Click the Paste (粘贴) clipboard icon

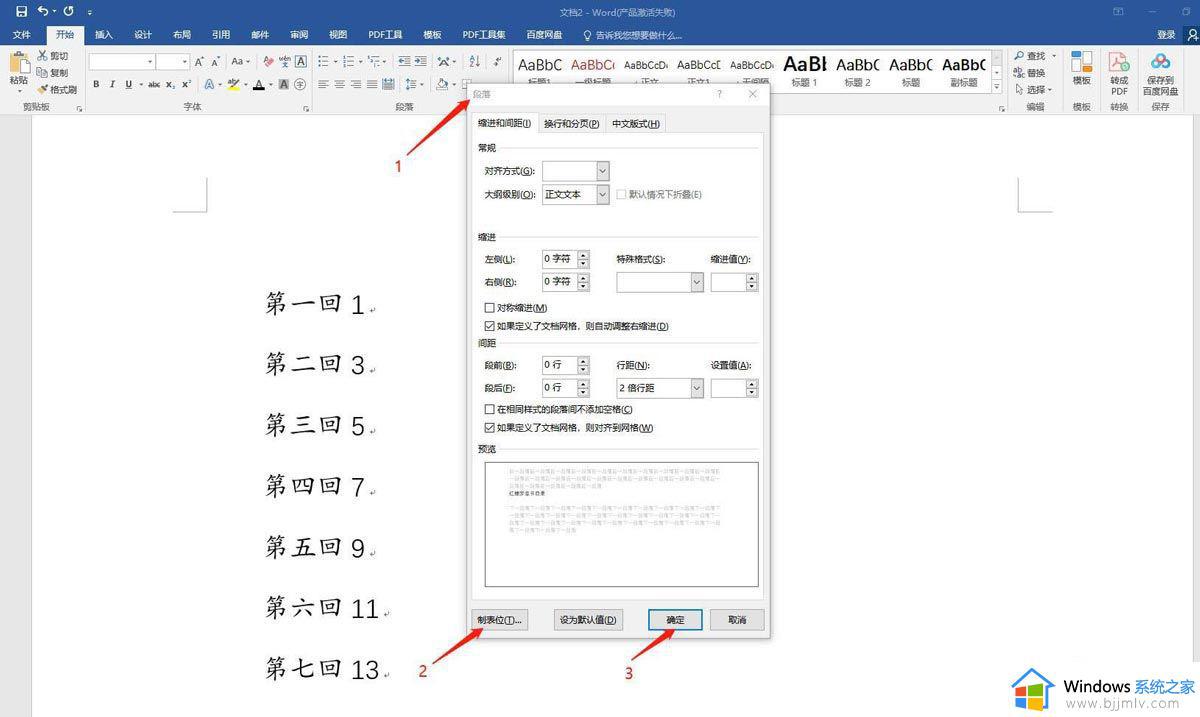(18, 63)
